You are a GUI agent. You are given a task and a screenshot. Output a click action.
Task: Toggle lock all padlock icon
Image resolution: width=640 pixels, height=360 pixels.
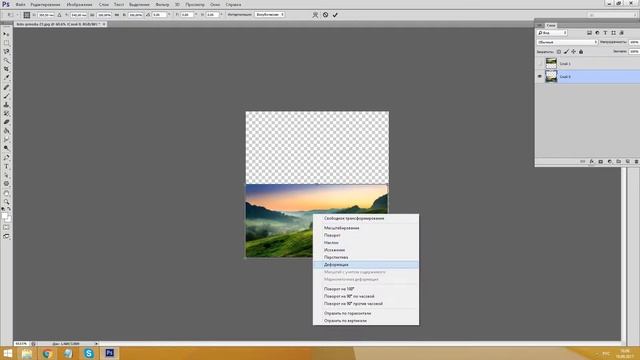pos(581,52)
